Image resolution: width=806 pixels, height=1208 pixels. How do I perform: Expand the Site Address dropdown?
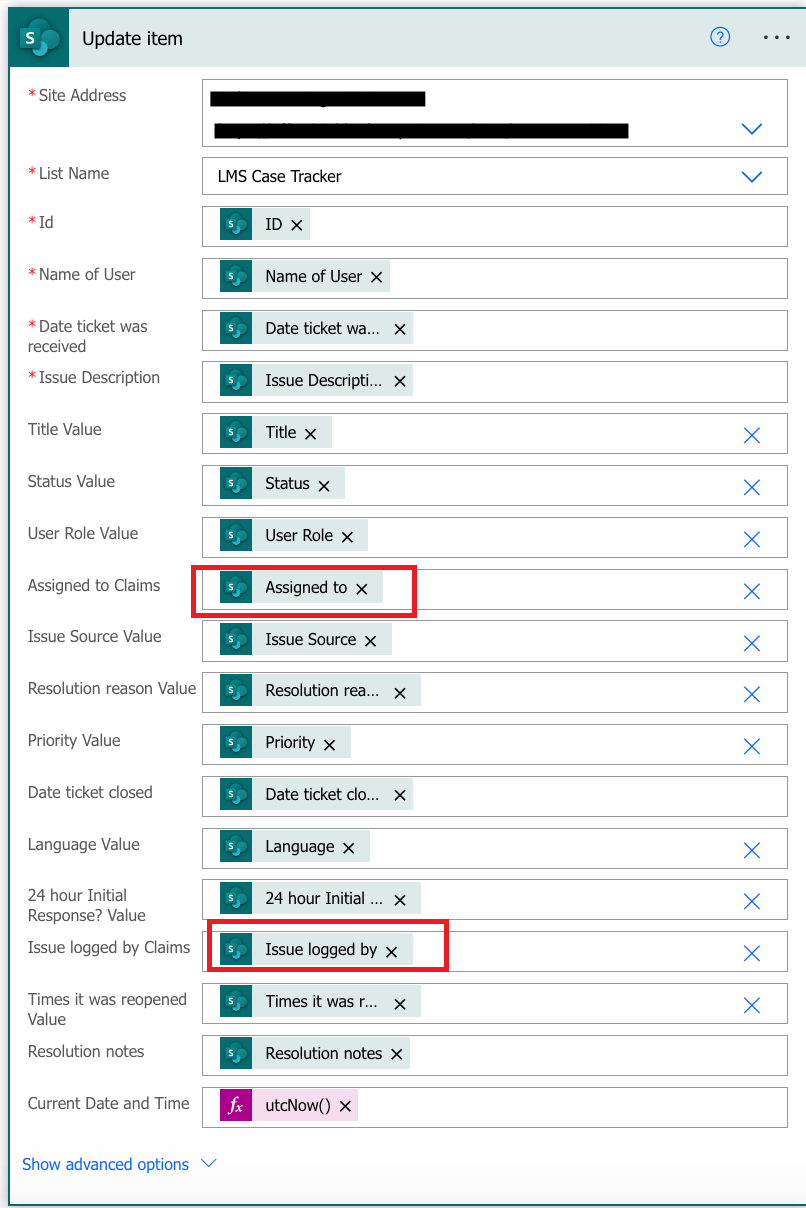click(x=751, y=128)
